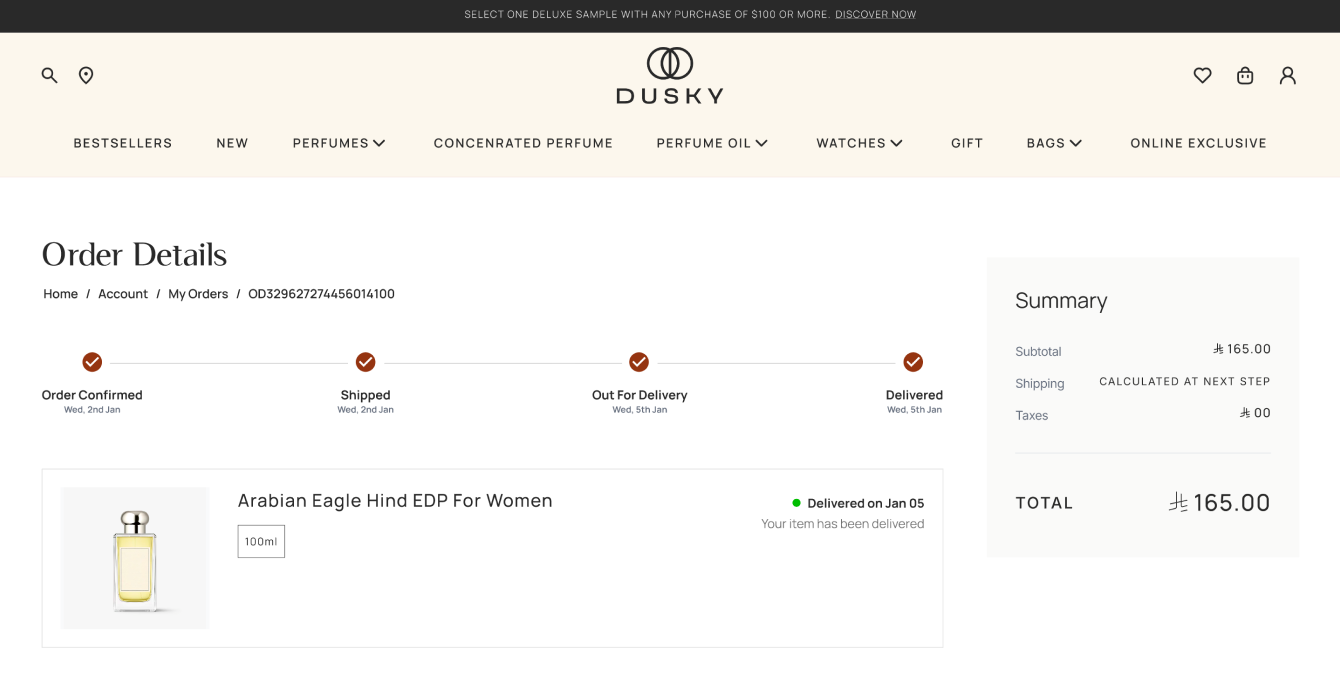Select the Shipped milestone checkmark

pyautogui.click(x=365, y=362)
